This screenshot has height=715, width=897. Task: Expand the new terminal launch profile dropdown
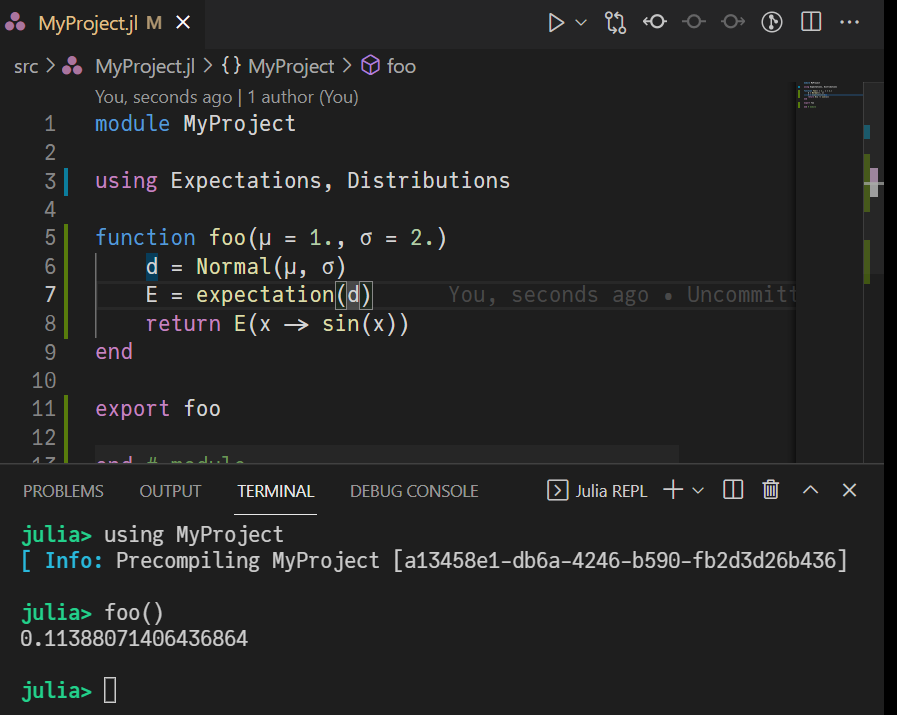click(x=698, y=490)
